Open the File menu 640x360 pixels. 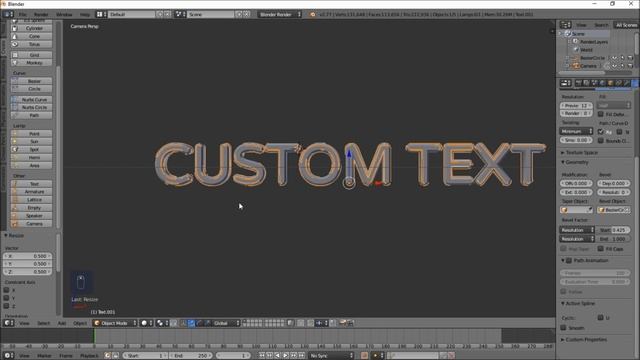[x=22, y=14]
